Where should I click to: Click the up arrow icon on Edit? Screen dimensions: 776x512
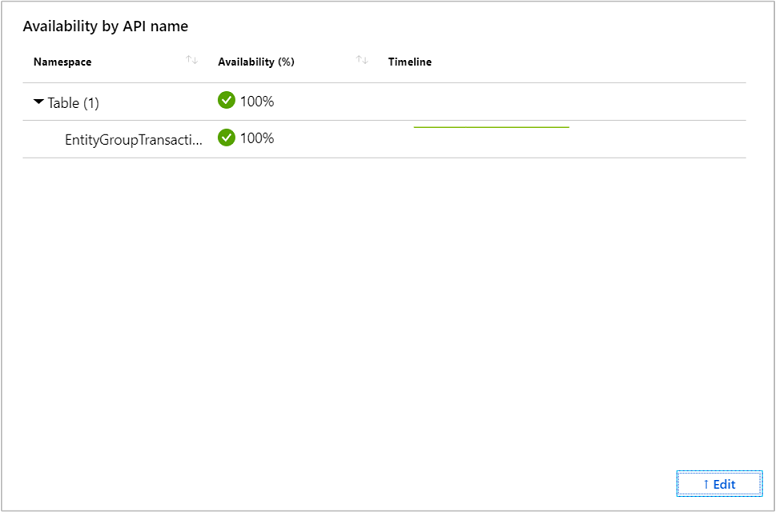point(705,484)
